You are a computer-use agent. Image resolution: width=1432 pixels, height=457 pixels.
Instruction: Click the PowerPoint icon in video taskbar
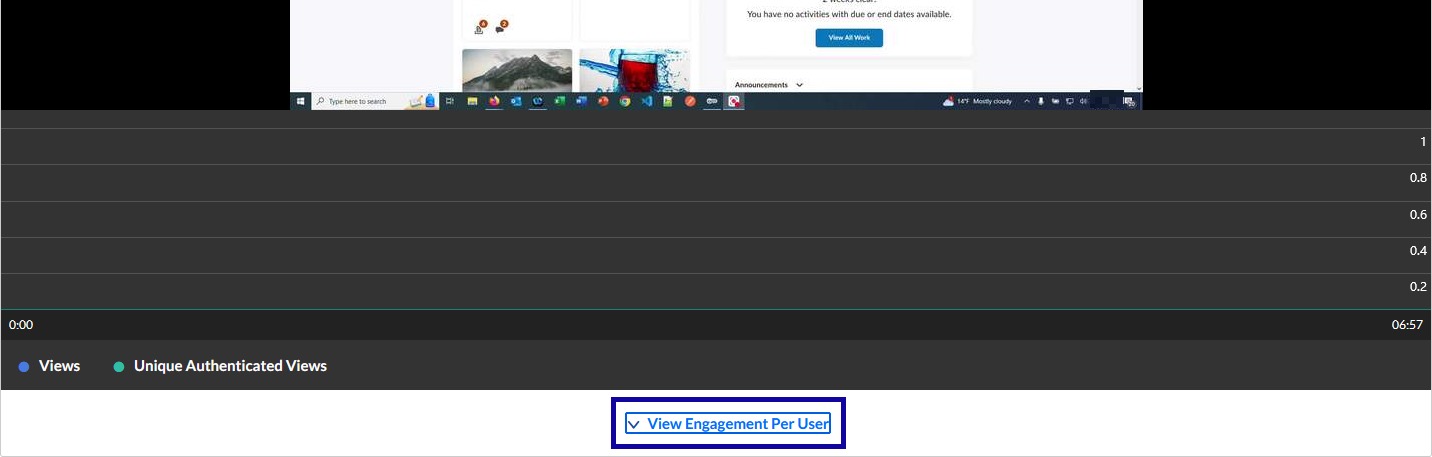tap(603, 101)
